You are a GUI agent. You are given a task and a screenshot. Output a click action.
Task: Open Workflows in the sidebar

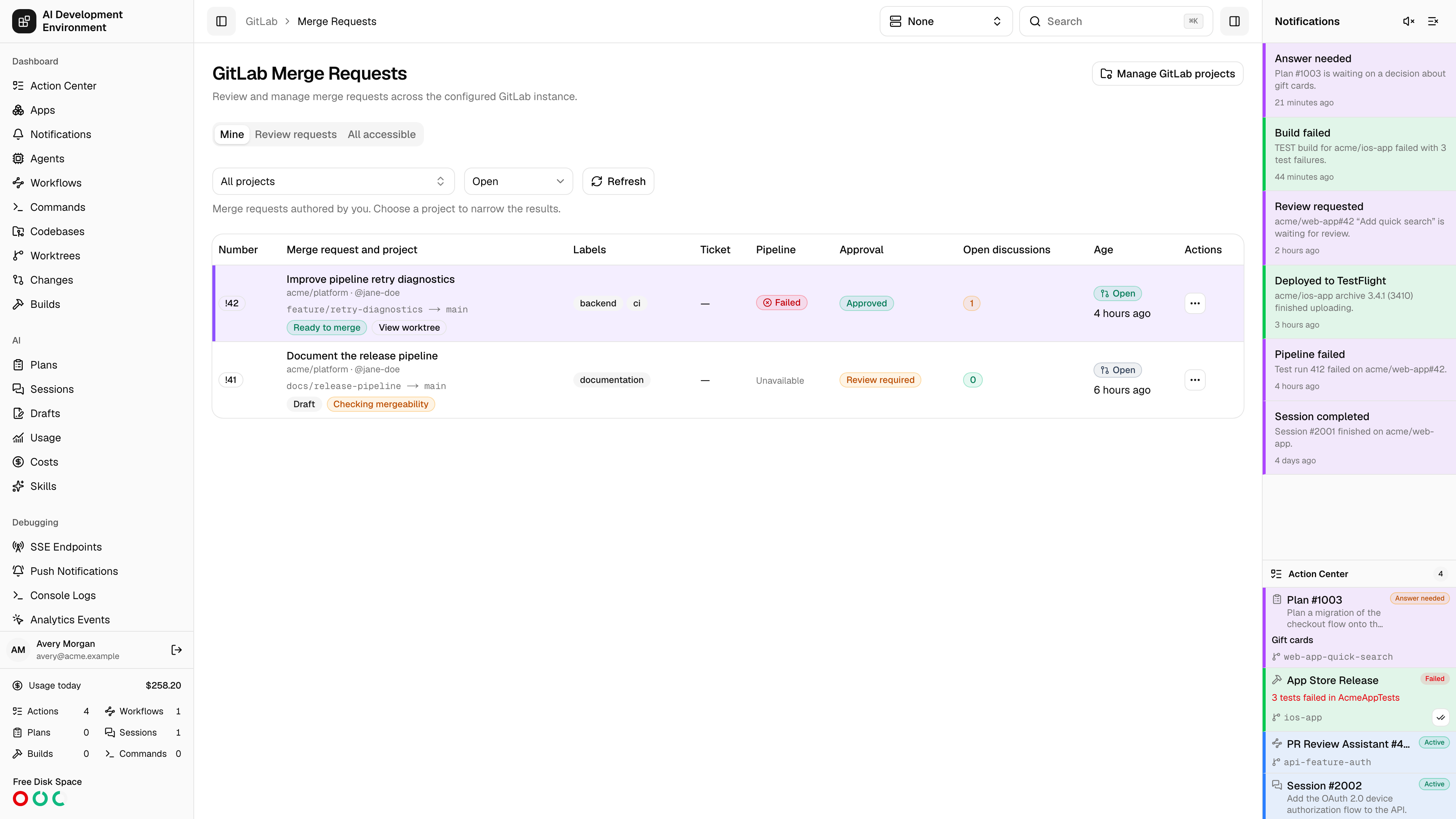pyautogui.click(x=97, y=183)
